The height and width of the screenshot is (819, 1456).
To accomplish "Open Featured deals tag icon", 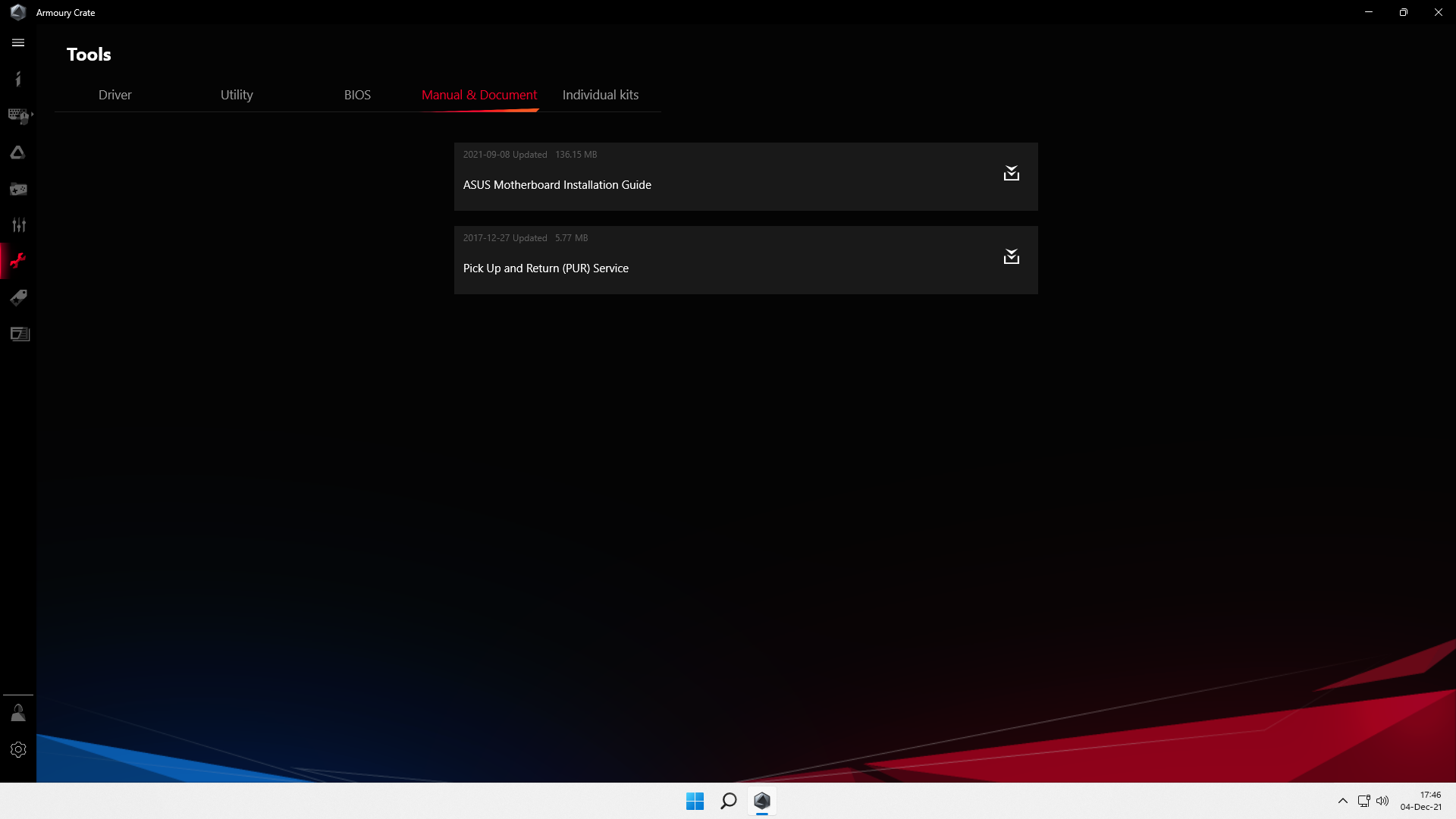I will [18, 297].
